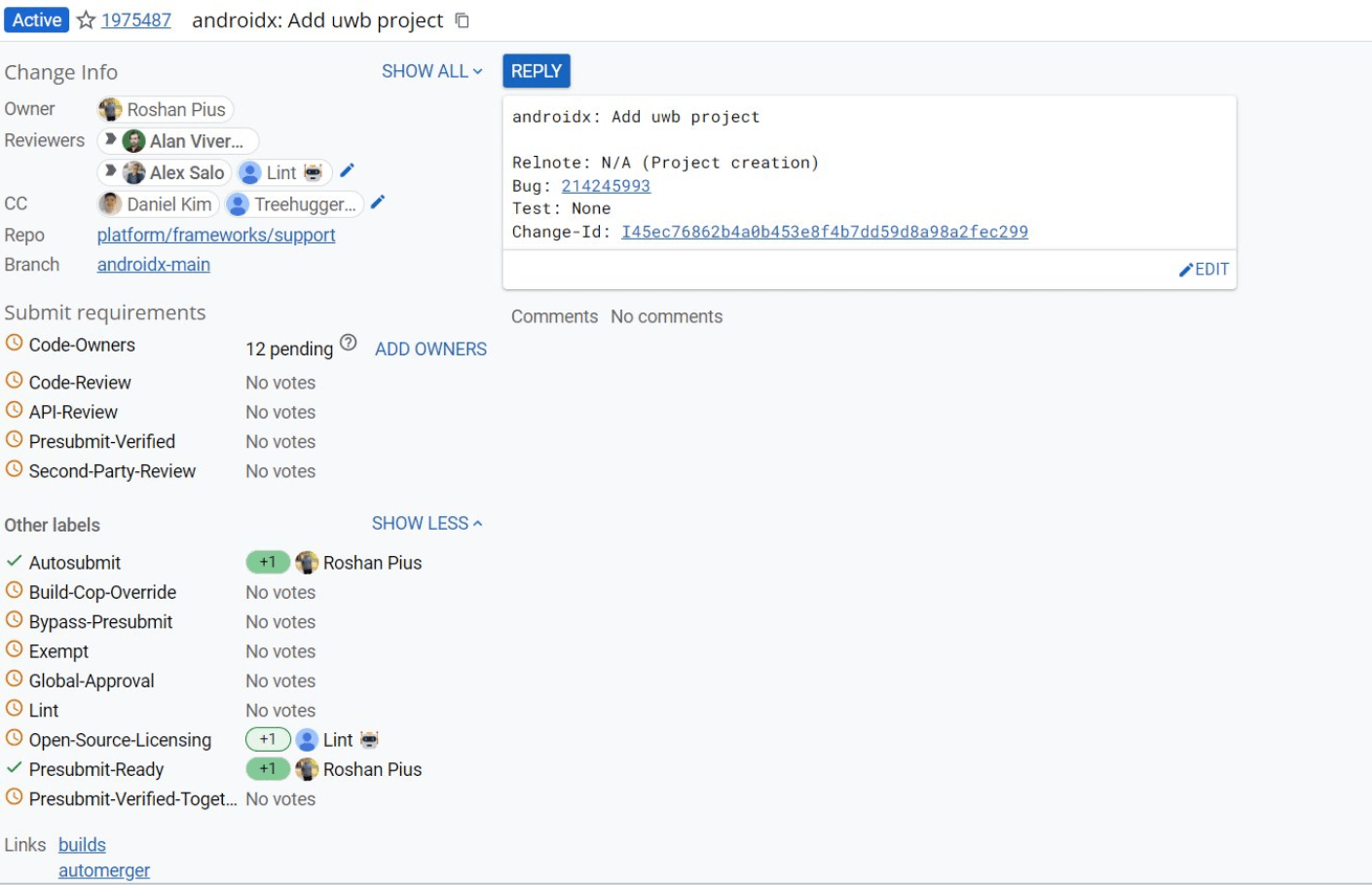Click attention arrow next to Alex Salo
1372x885 pixels.
111,171
